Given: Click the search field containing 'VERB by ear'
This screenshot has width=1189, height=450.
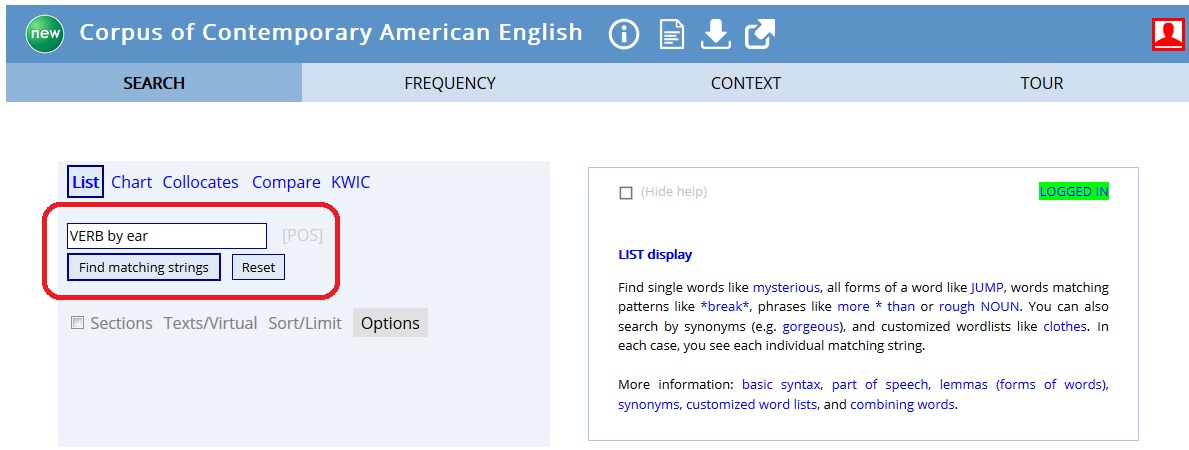Looking at the screenshot, I should tap(167, 236).
